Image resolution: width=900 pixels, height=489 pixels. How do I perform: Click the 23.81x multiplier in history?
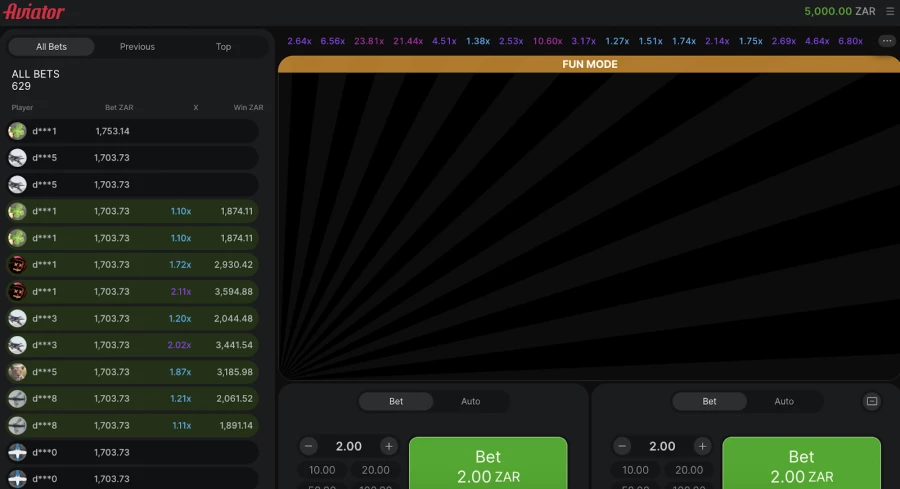[369, 41]
